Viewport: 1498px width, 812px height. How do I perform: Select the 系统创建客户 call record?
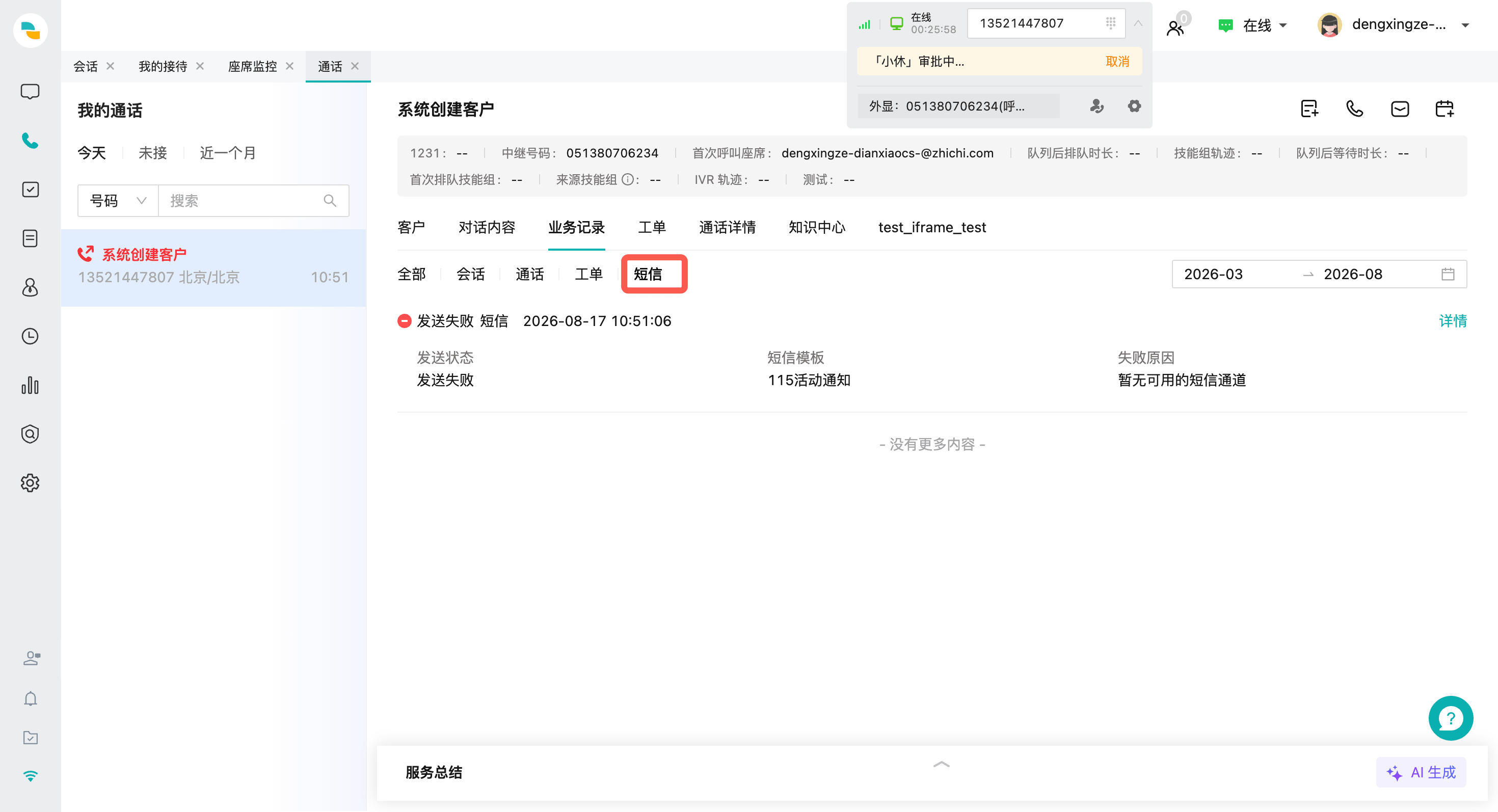(213, 267)
